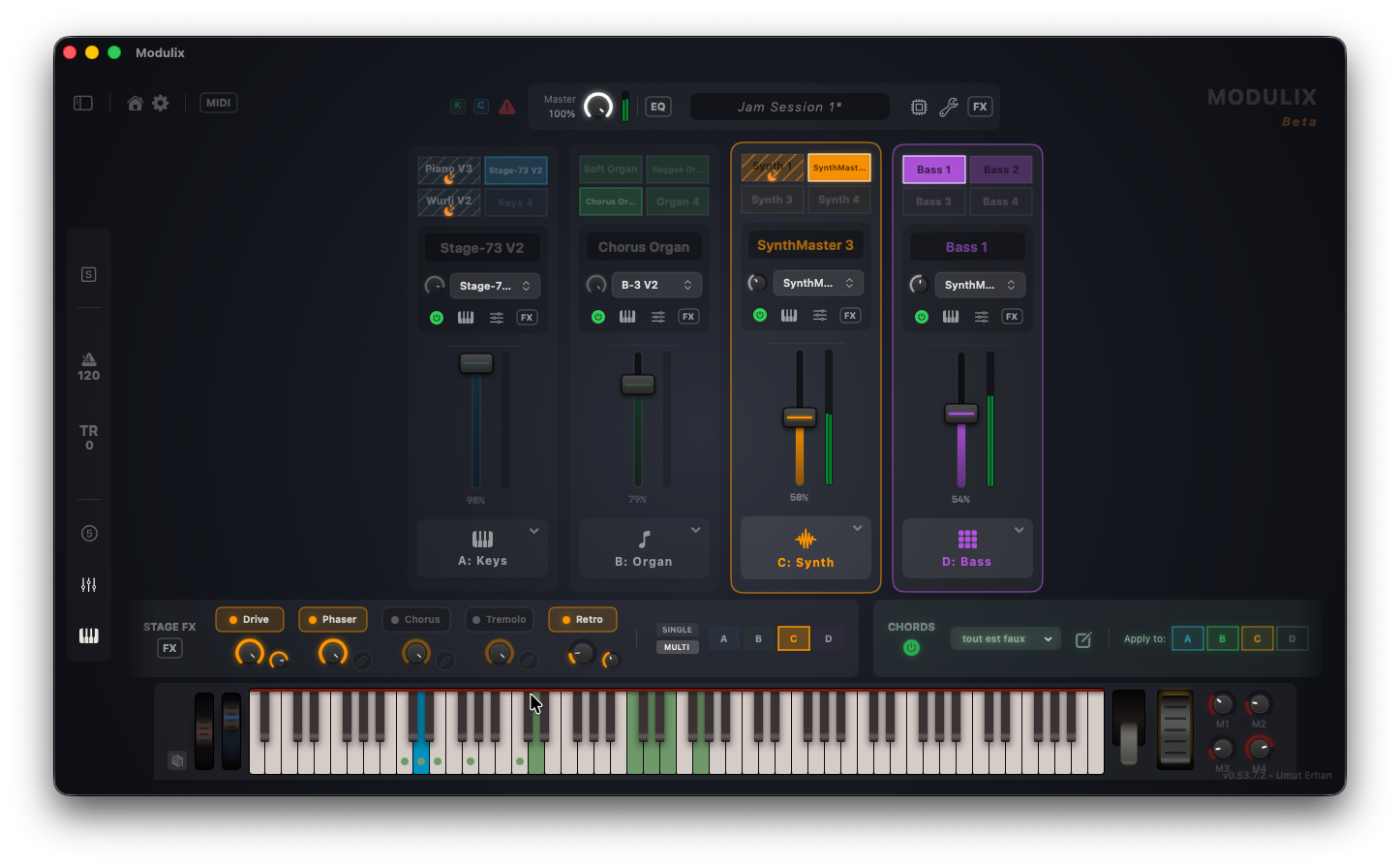Open the B-3 V2 instrument dropdown

(x=656, y=285)
